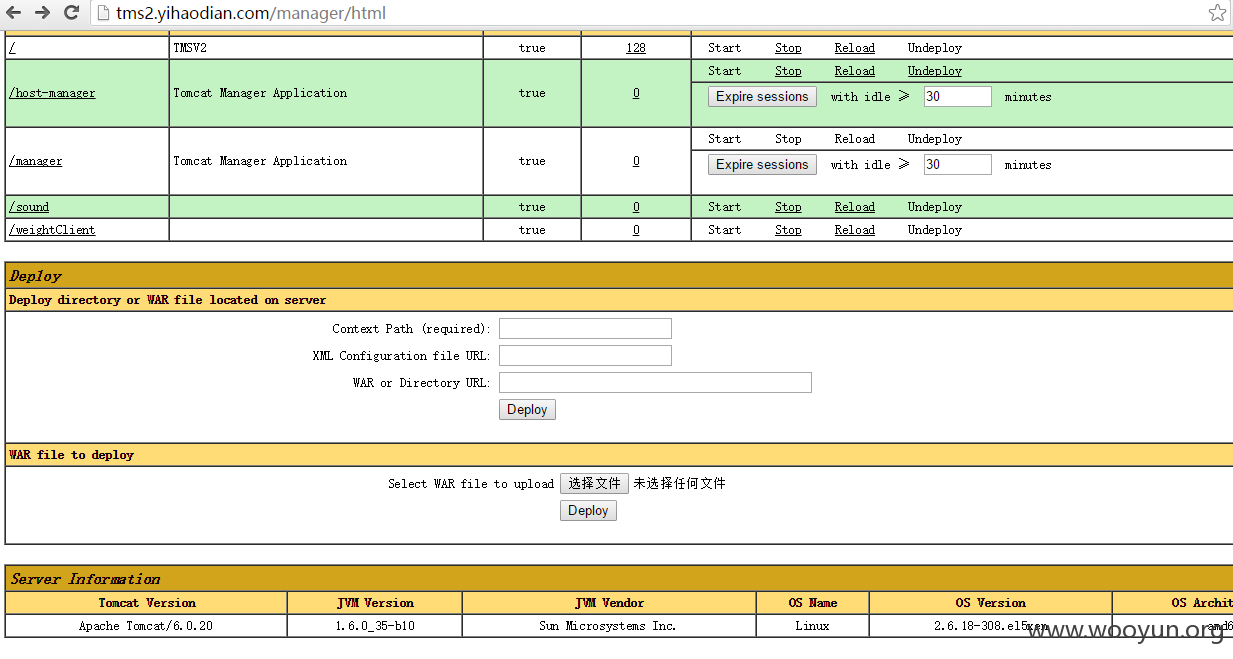
Task: Select the "Apache Tomcat/6.0.20" version cell
Action: click(146, 626)
